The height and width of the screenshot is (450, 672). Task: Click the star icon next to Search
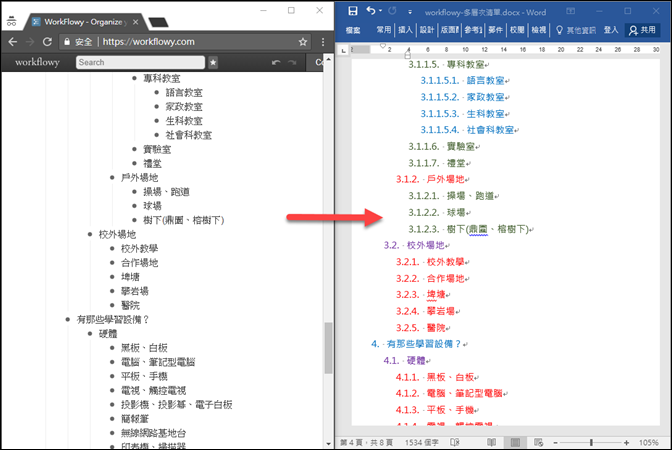pyautogui.click(x=213, y=63)
